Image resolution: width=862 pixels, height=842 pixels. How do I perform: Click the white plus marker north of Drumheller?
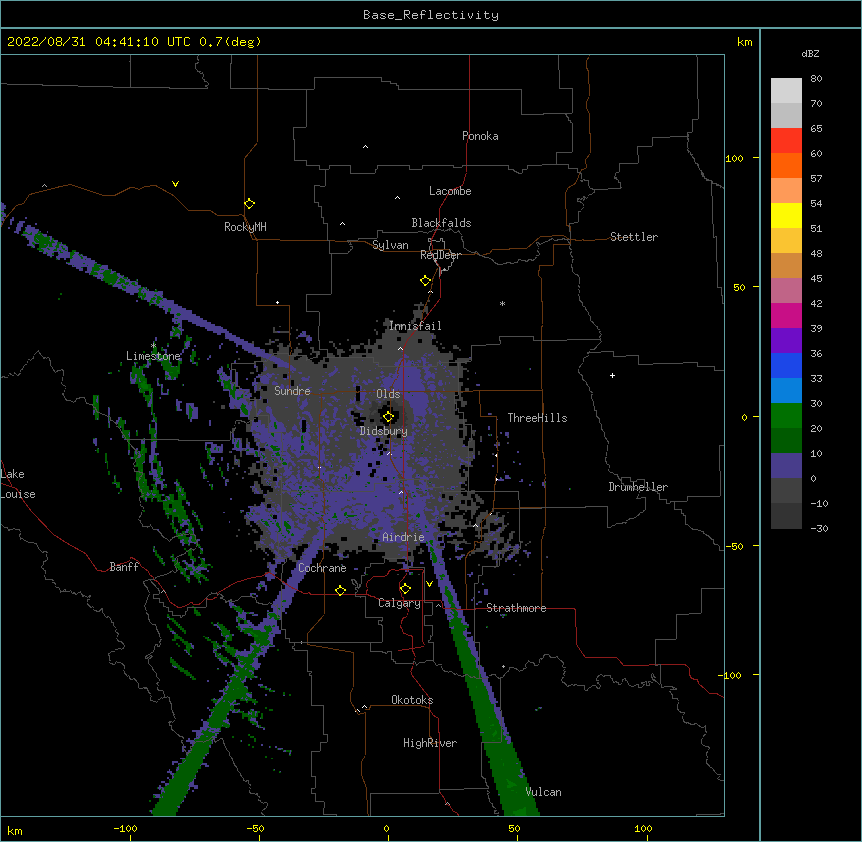pos(612,375)
